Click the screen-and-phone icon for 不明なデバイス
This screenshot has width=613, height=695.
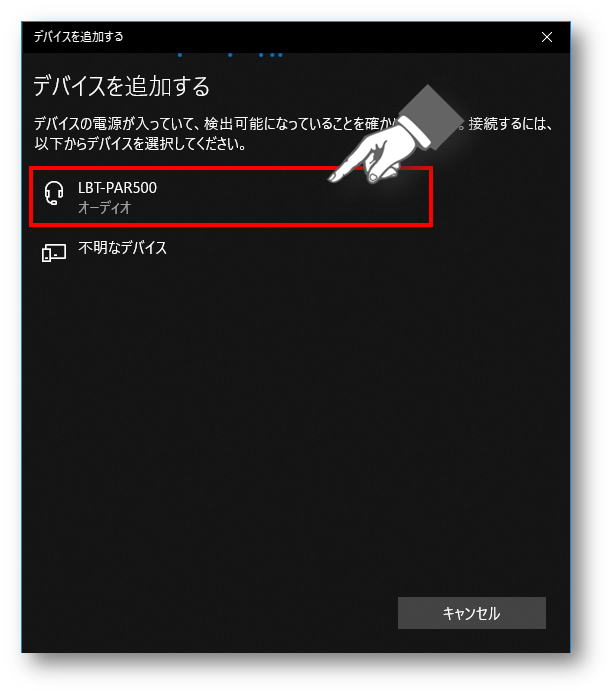pyautogui.click(x=54, y=253)
